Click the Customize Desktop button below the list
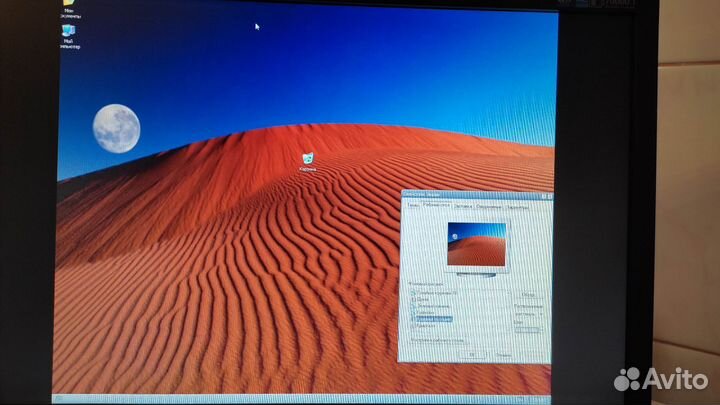 pyautogui.click(x=440, y=340)
